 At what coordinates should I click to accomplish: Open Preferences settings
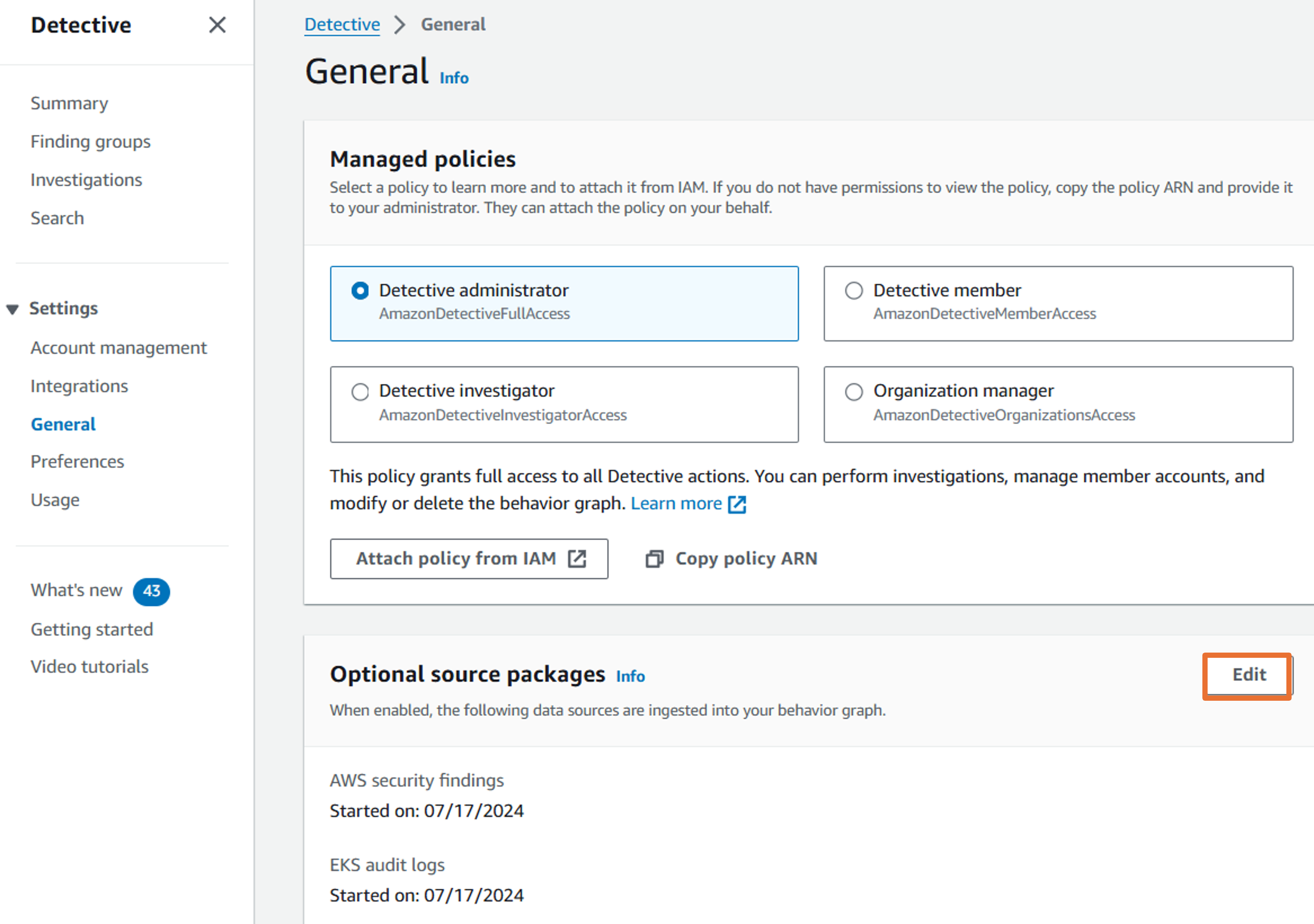click(77, 461)
